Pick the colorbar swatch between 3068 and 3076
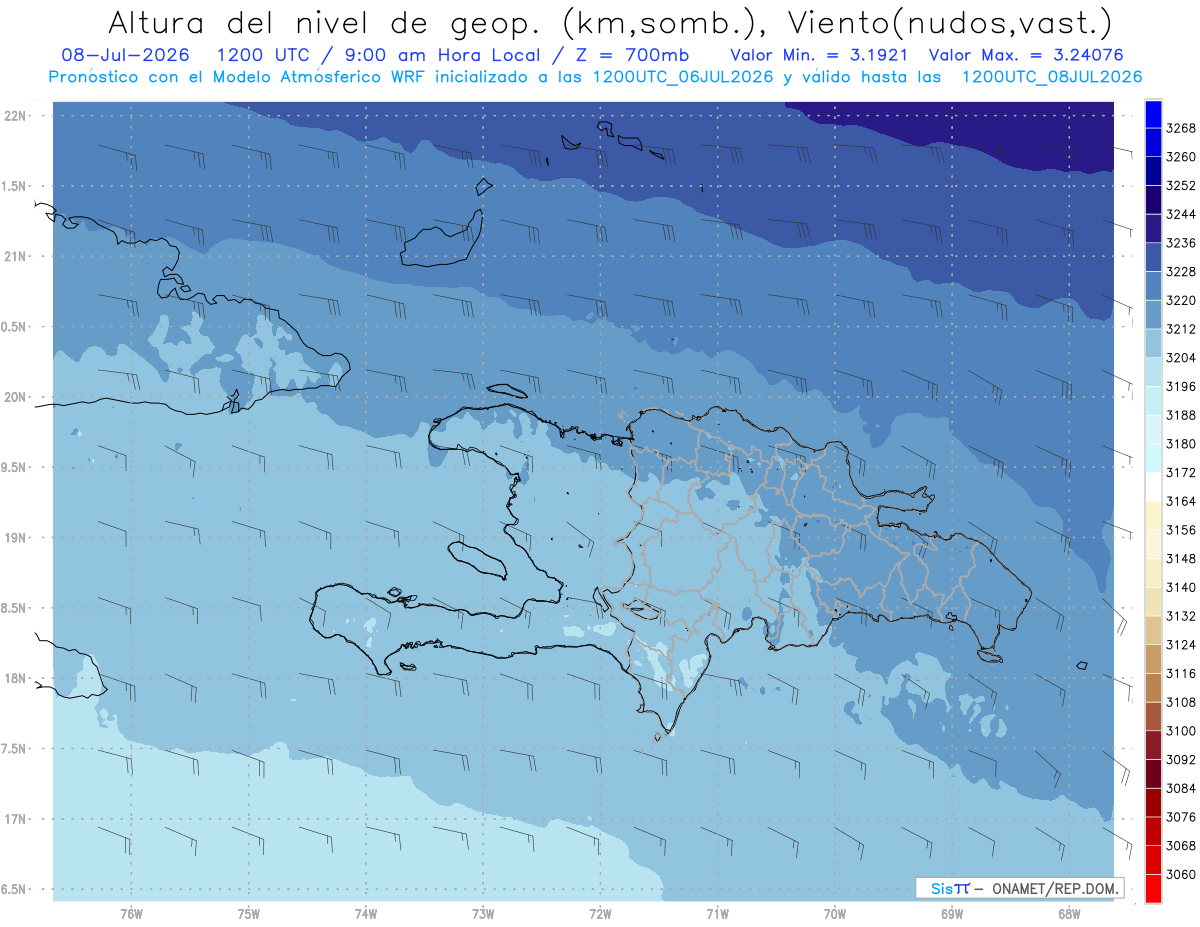1200x927 pixels. [1153, 831]
